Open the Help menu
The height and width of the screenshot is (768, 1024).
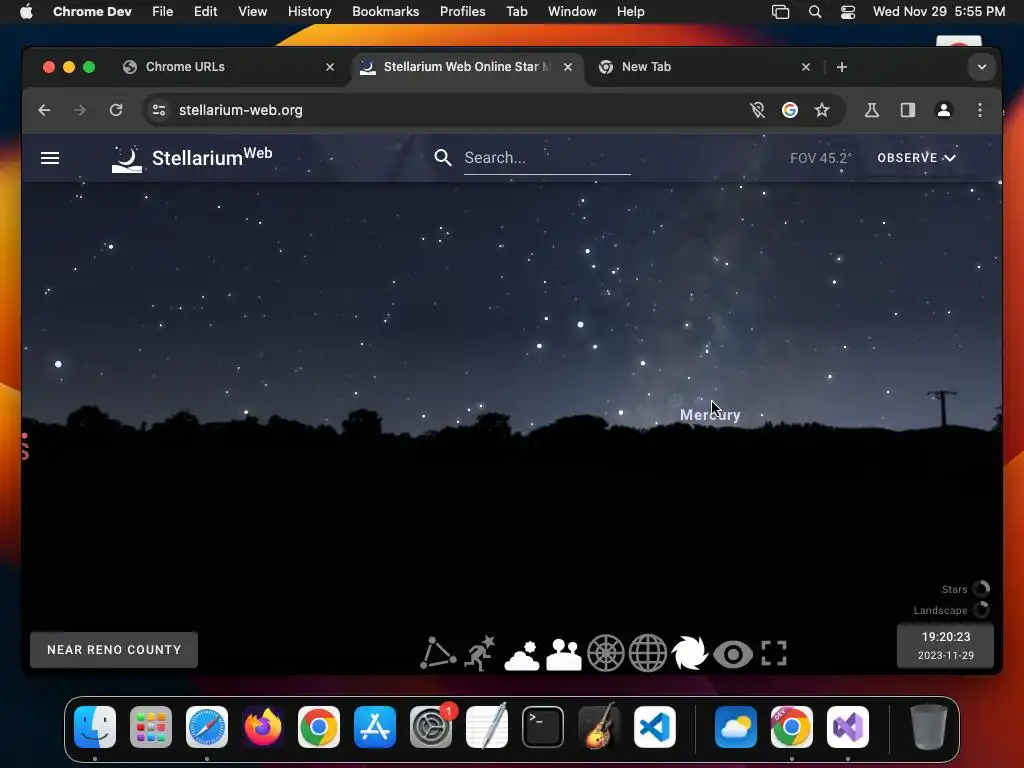630,12
